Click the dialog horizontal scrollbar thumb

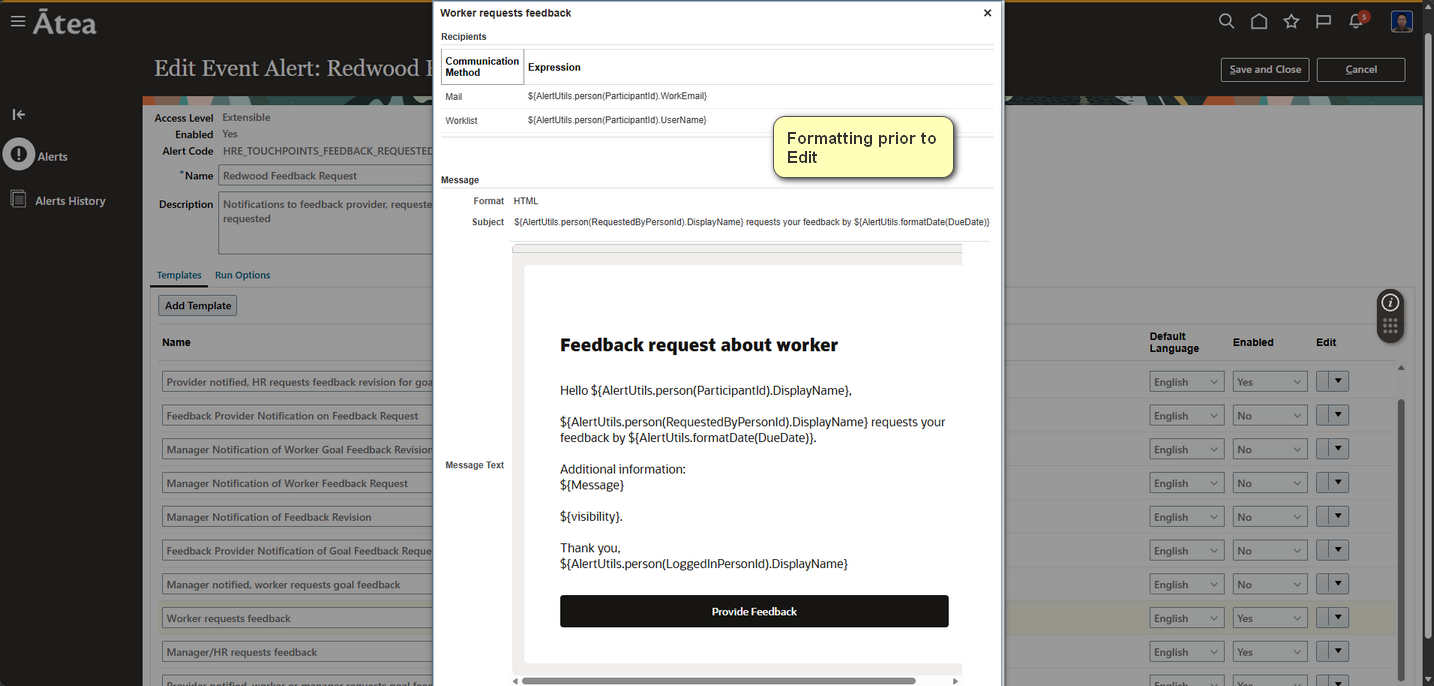tap(718, 681)
